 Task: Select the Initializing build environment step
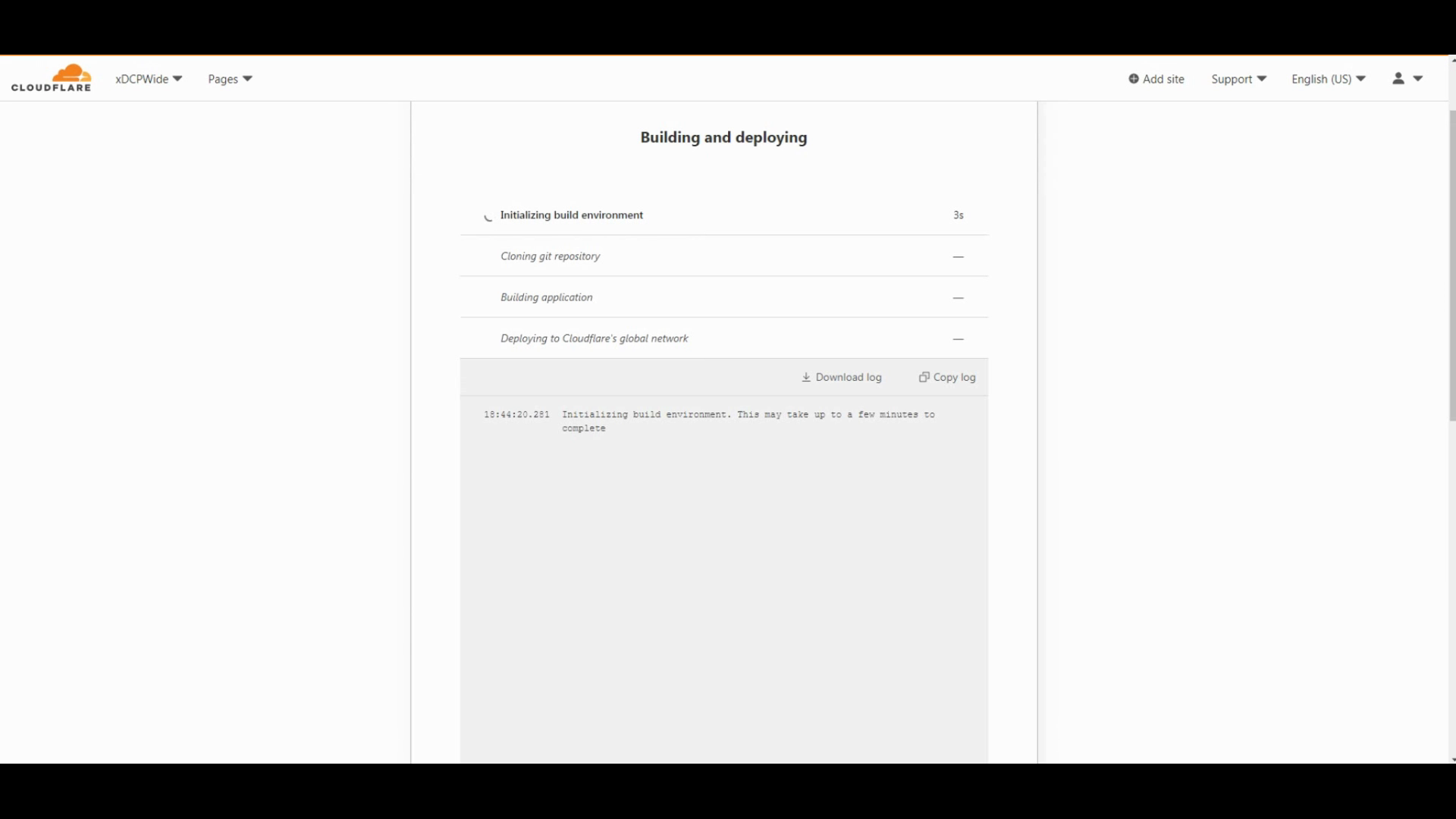571,215
